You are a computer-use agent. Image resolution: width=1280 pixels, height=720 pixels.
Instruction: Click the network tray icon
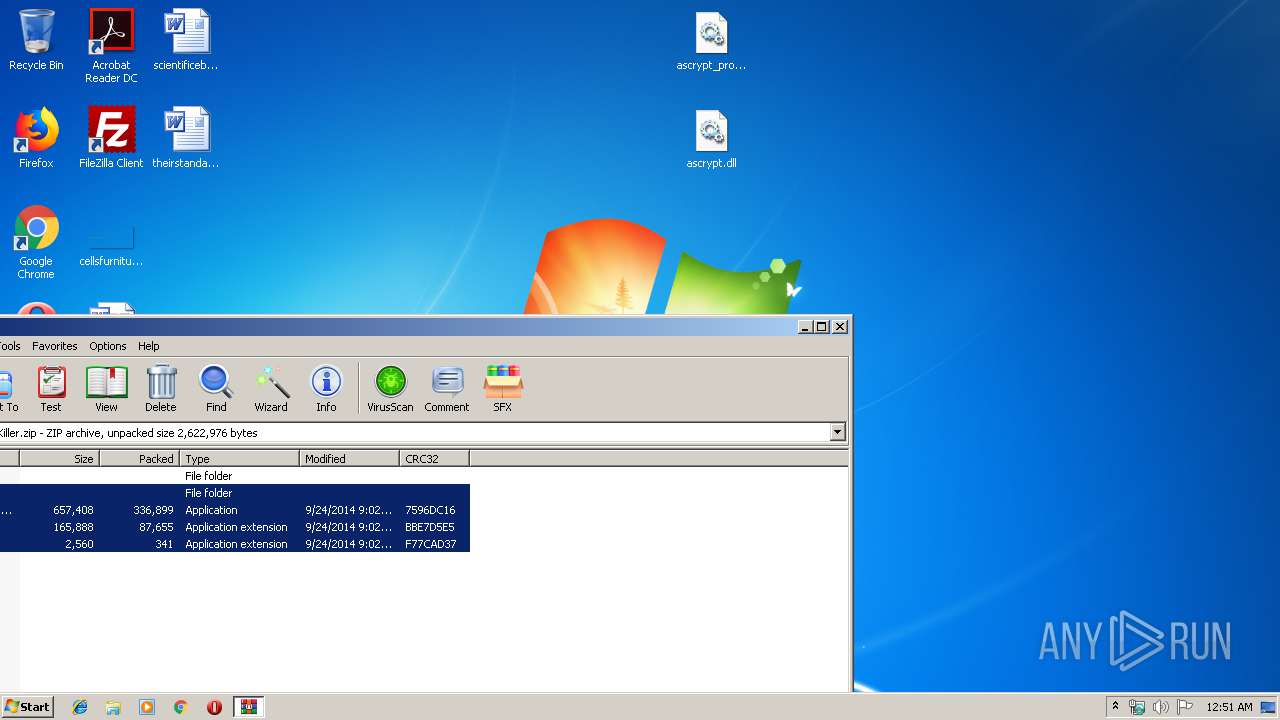pyautogui.click(x=1137, y=707)
